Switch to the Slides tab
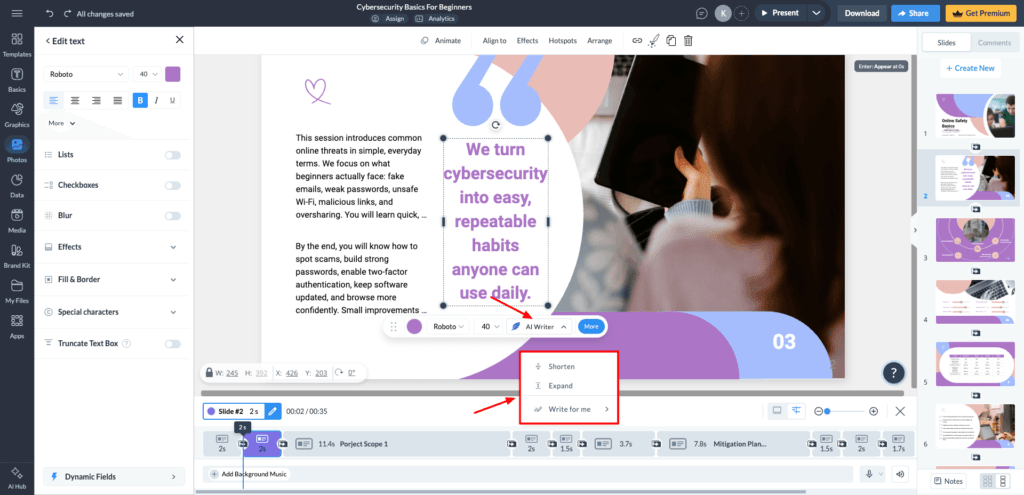This screenshot has height=495, width=1024. 946,43
